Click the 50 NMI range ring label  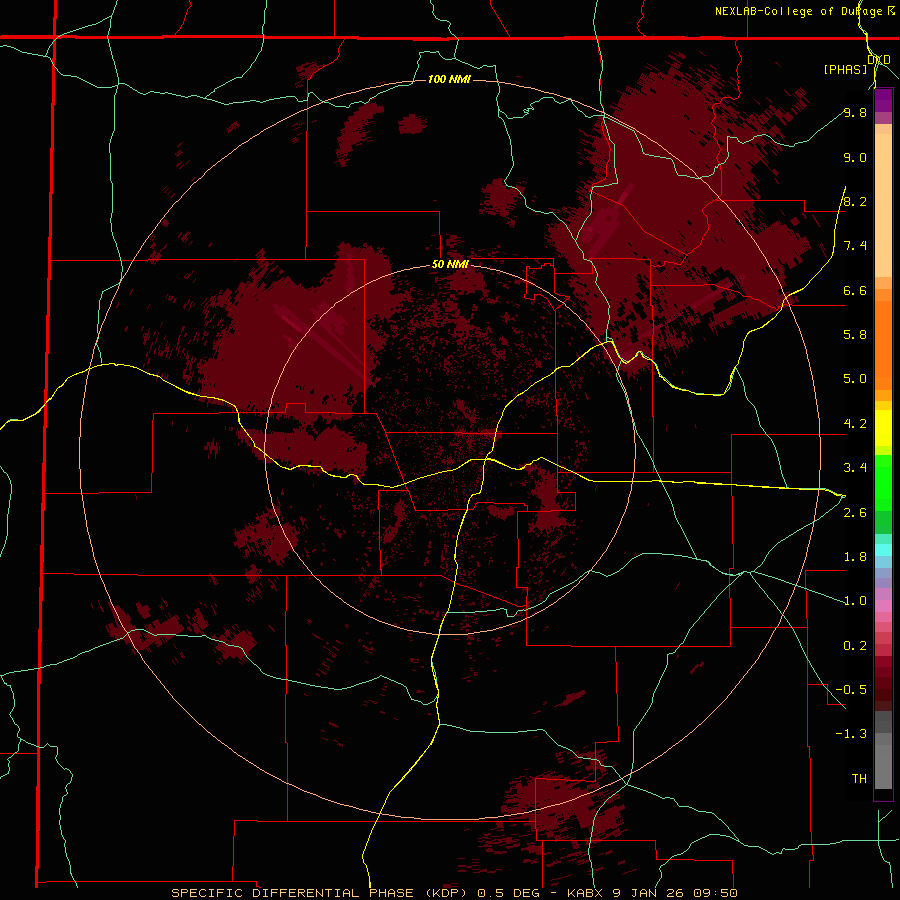click(x=450, y=265)
